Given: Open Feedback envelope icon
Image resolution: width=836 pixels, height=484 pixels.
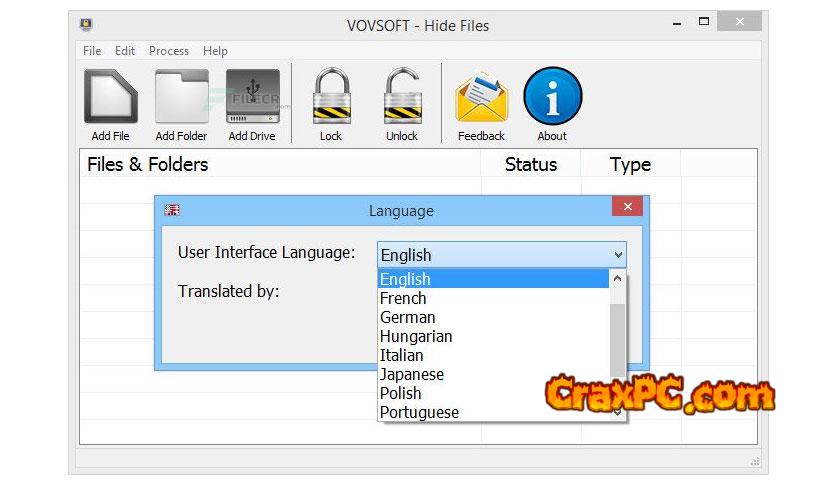Looking at the screenshot, I should click(481, 98).
